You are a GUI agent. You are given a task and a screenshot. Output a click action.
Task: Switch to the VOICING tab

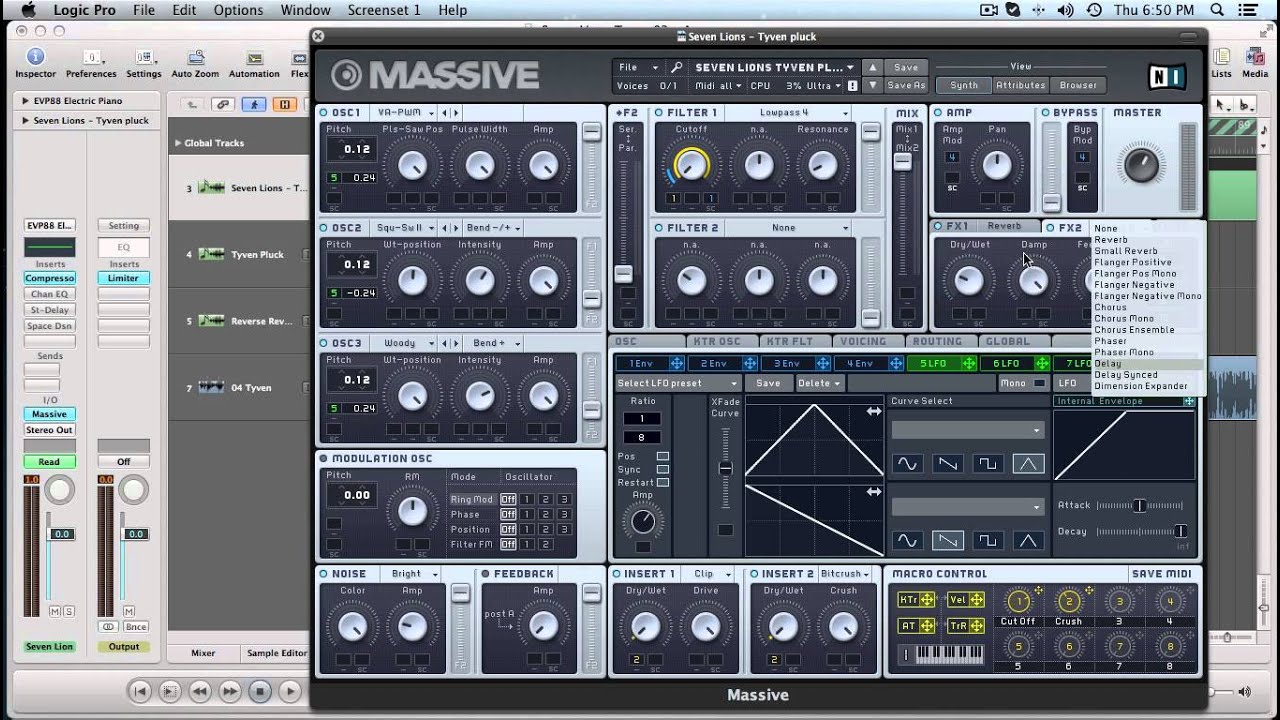point(864,342)
